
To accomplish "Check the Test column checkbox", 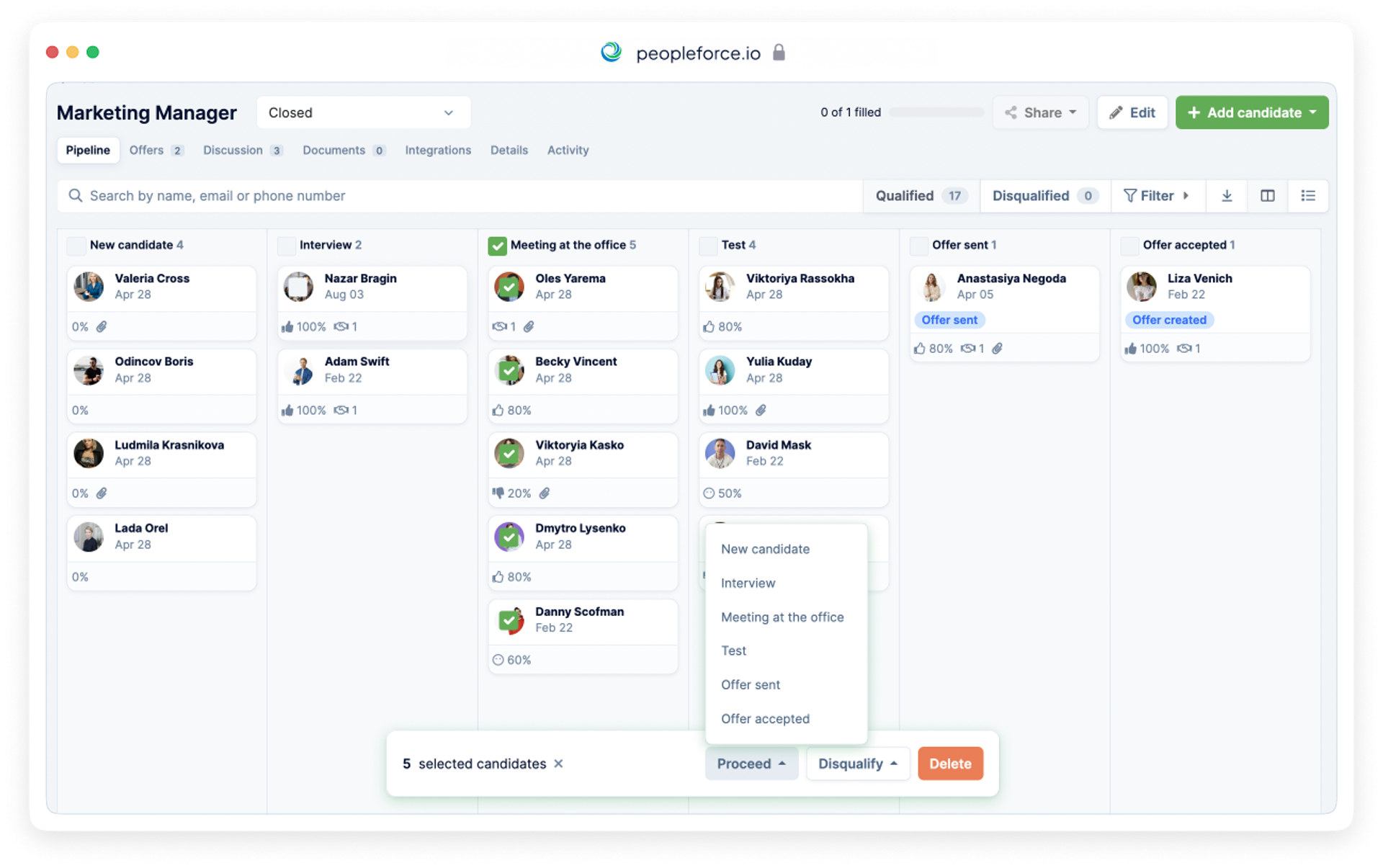I will (708, 246).
